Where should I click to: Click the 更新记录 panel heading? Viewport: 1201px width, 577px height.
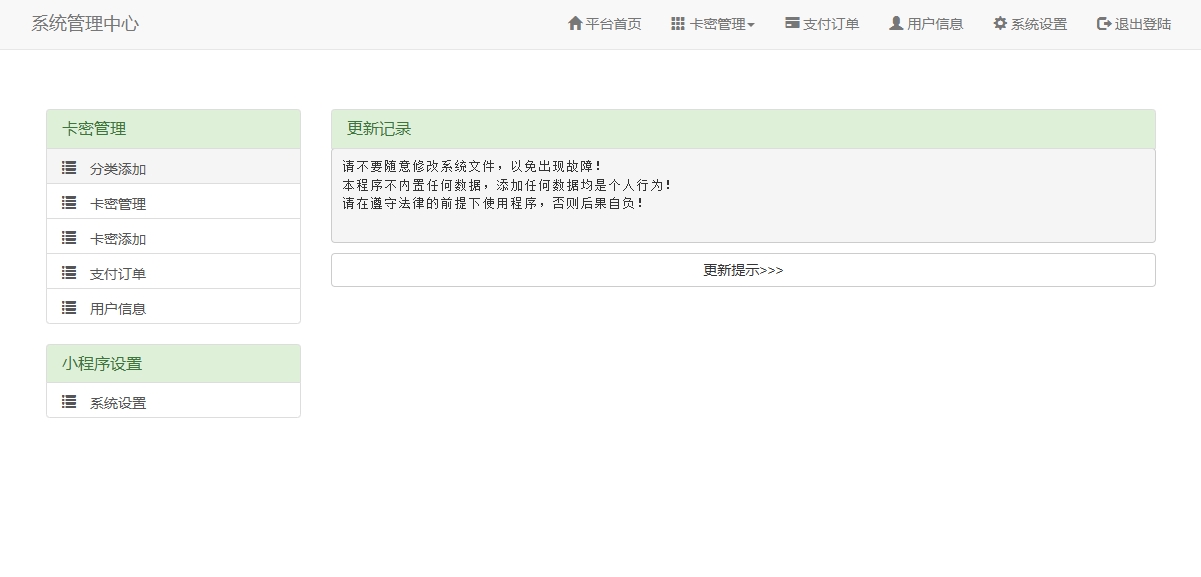click(743, 129)
